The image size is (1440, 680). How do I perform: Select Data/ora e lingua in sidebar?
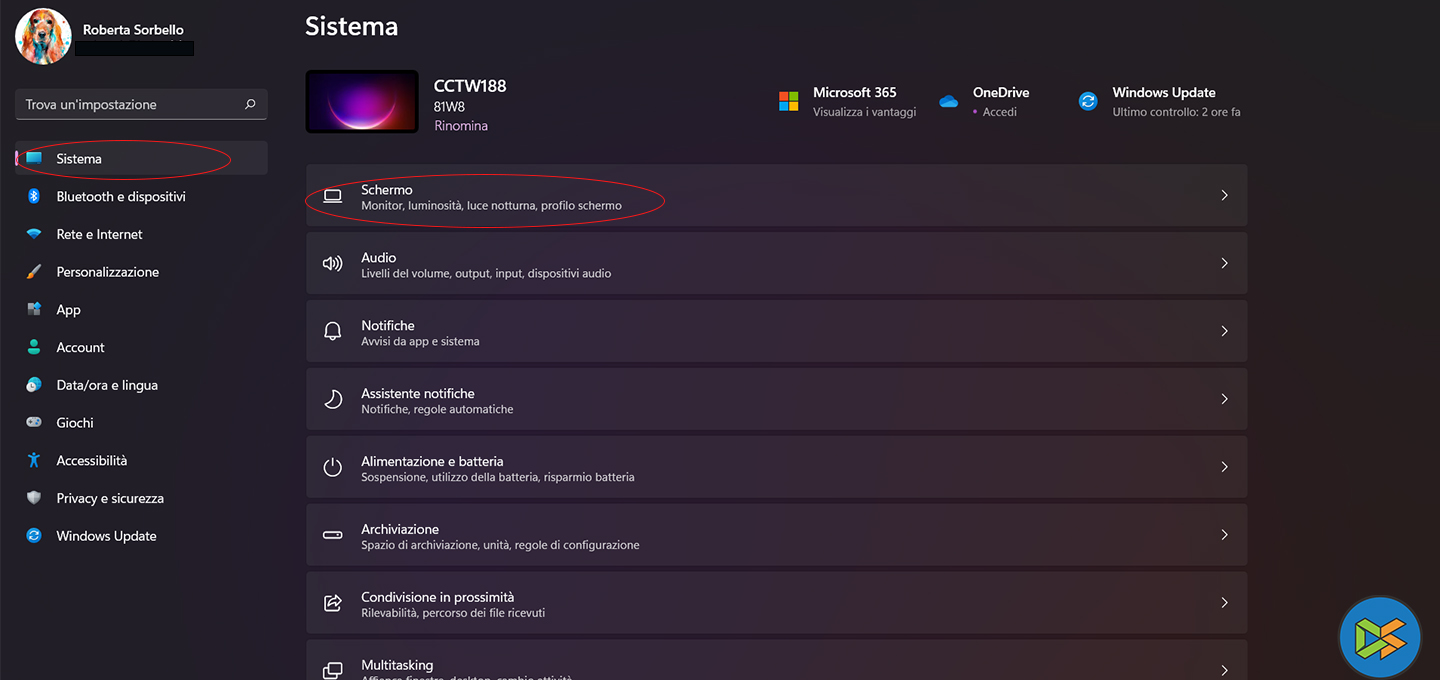107,385
